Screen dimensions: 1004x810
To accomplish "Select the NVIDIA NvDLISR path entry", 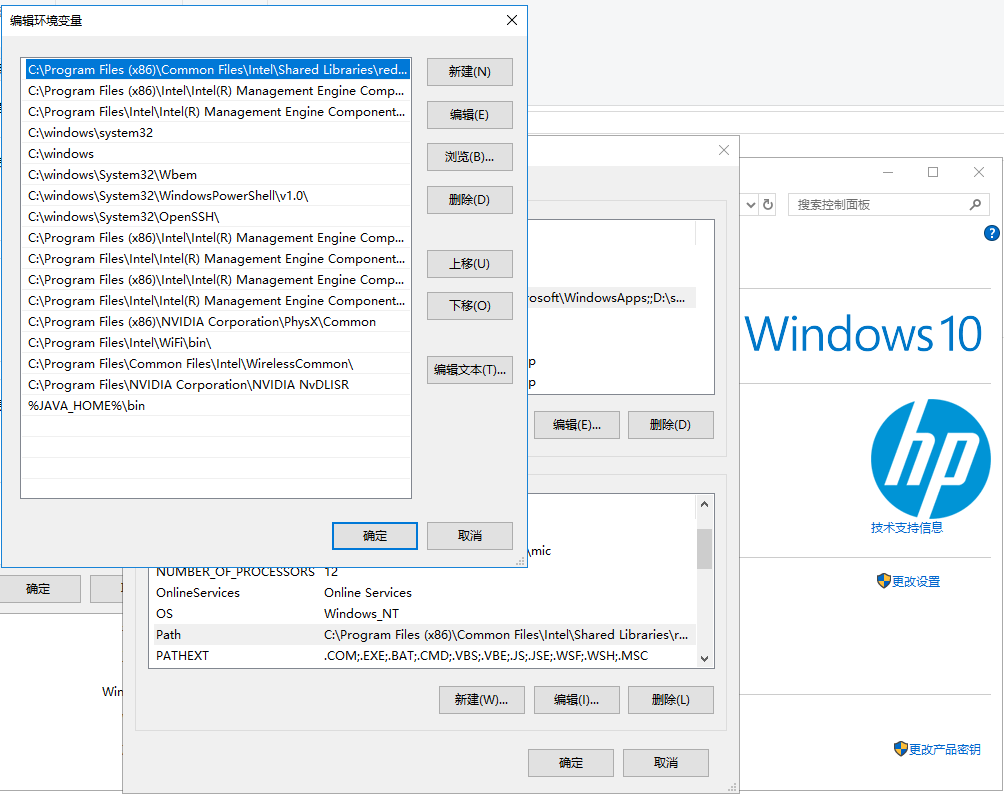I will pos(216,385).
